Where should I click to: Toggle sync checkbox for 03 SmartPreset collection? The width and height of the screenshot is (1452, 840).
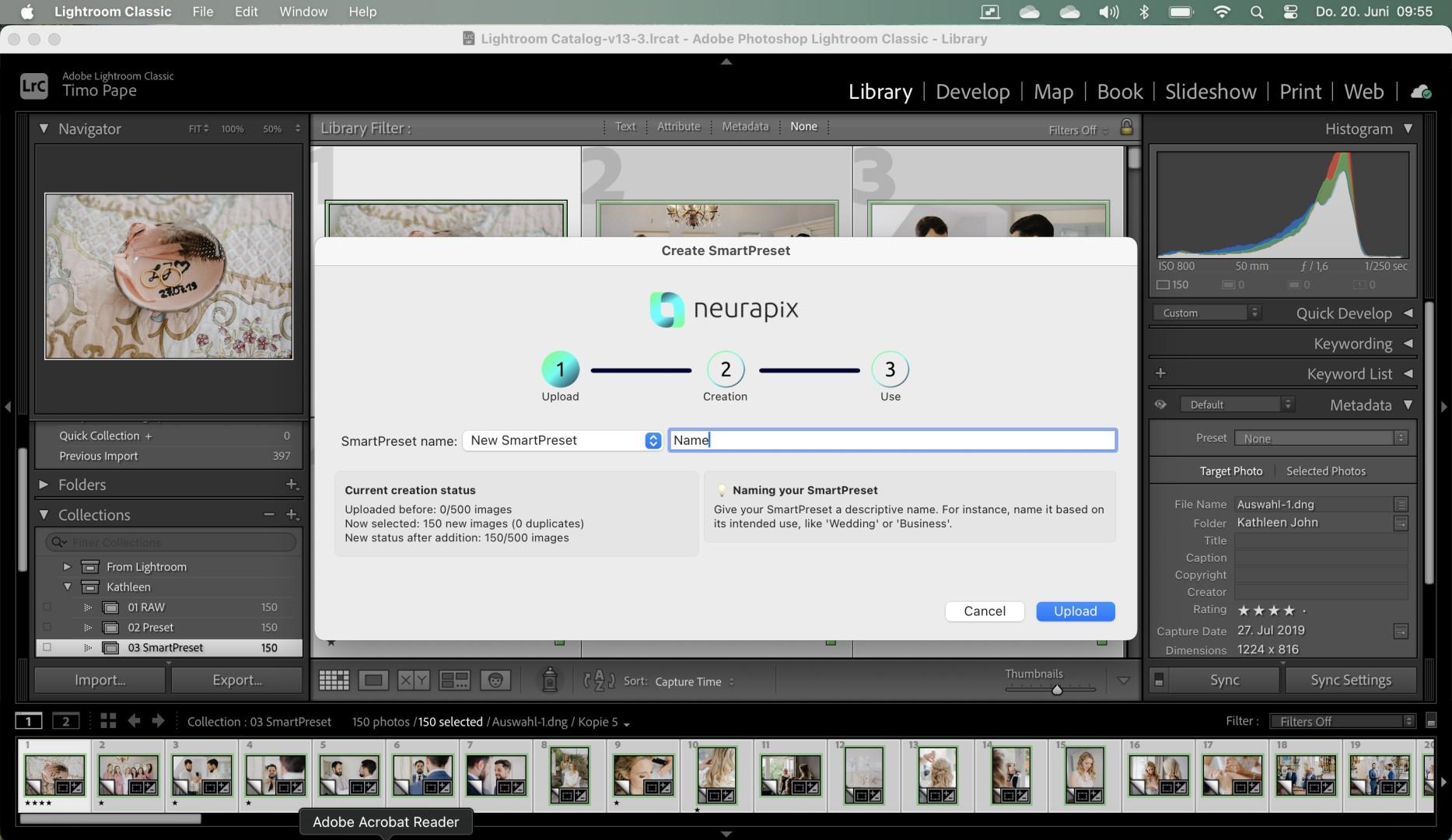[47, 648]
